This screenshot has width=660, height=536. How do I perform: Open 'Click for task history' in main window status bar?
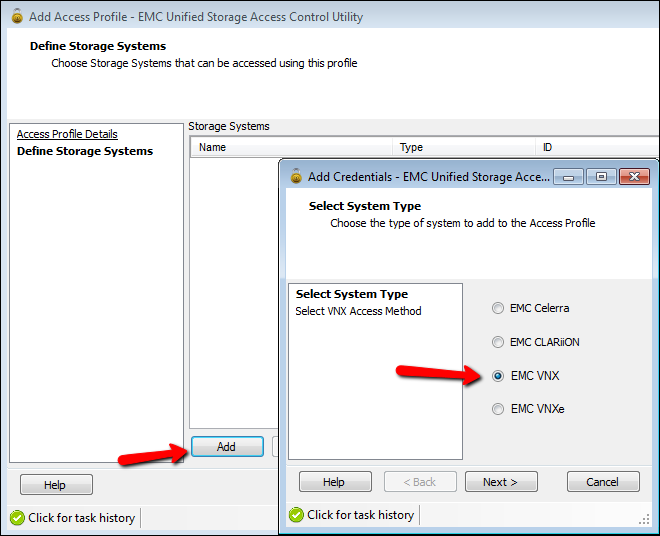pyautogui.click(x=82, y=518)
